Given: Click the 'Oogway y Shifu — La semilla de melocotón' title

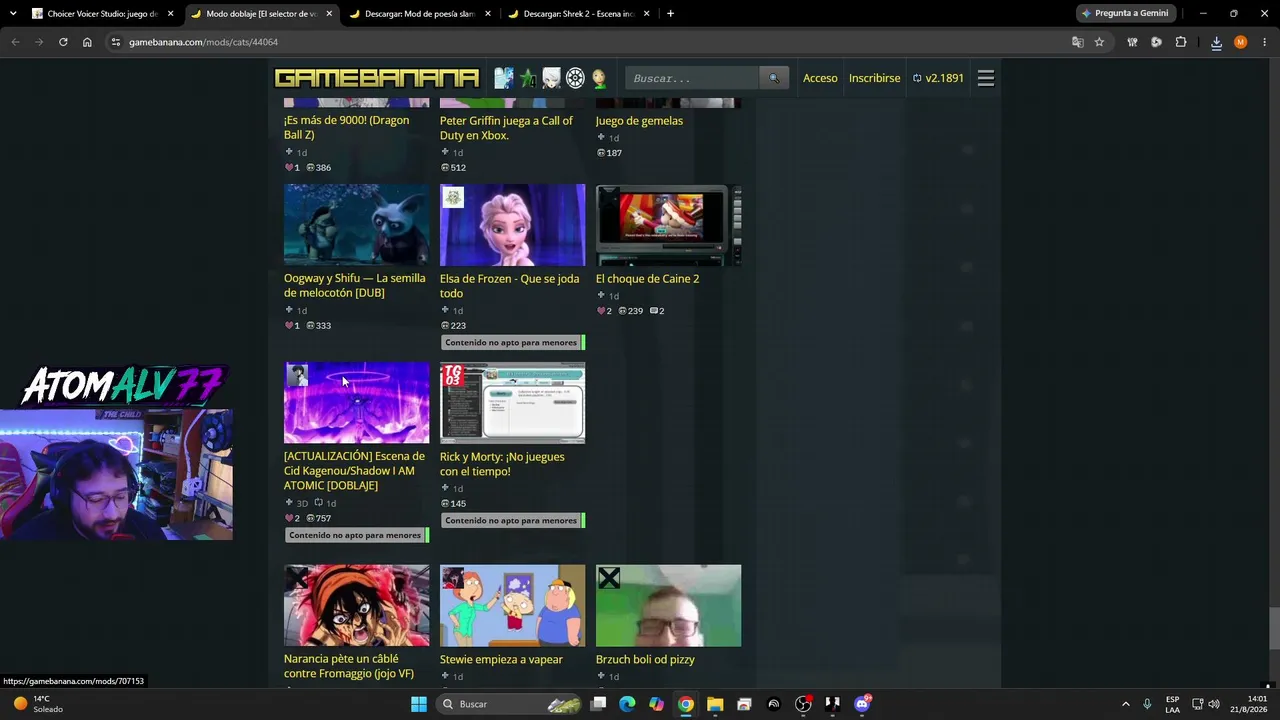Looking at the screenshot, I should point(354,286).
